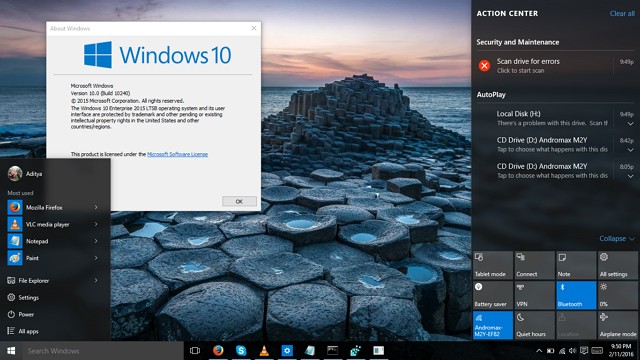Open the volume speaker tray icon
Screen dimensions: 640x360
[573, 351]
